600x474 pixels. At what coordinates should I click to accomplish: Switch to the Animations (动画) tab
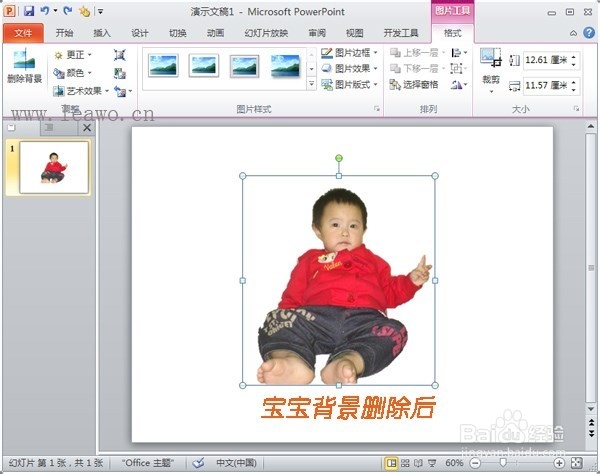(x=215, y=33)
